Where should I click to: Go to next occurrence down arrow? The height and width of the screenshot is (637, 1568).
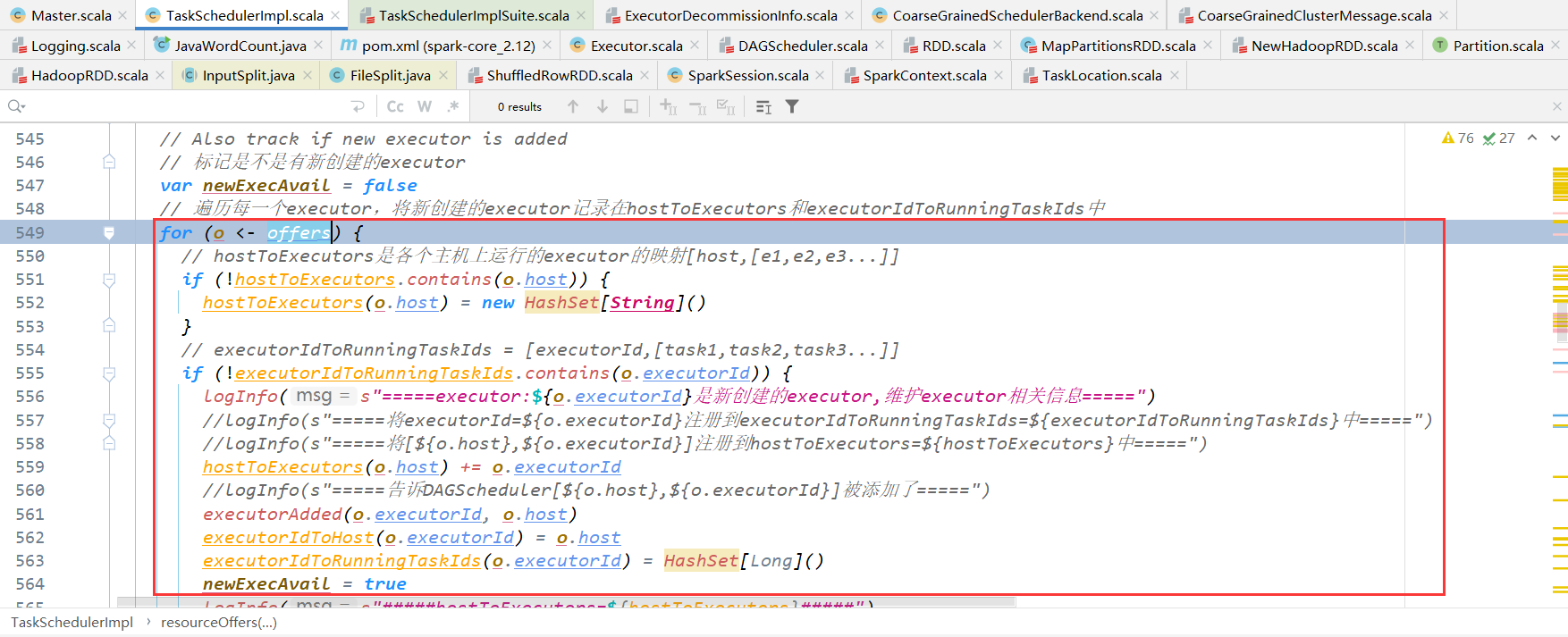tap(603, 106)
